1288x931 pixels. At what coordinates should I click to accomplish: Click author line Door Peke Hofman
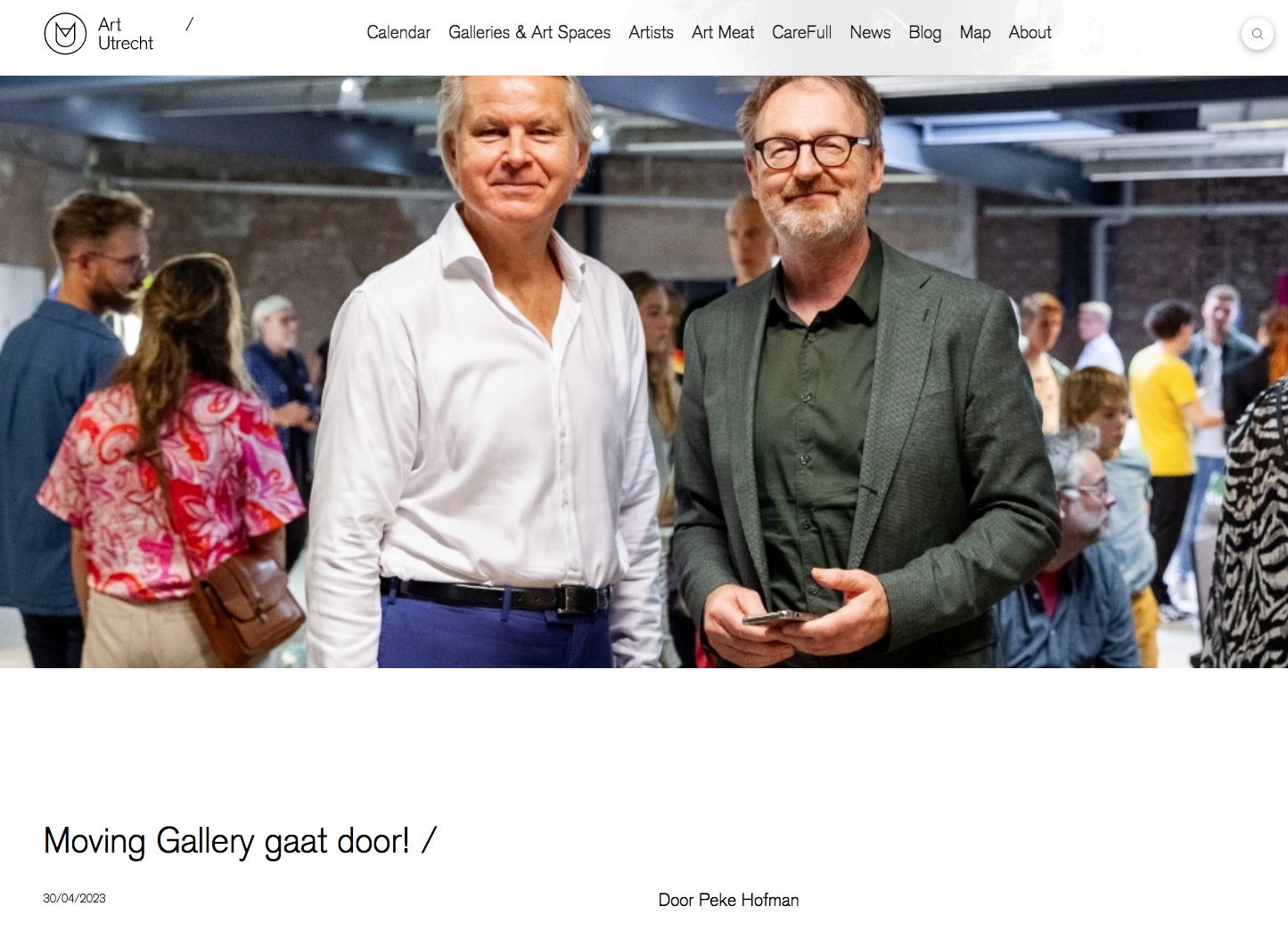(728, 900)
